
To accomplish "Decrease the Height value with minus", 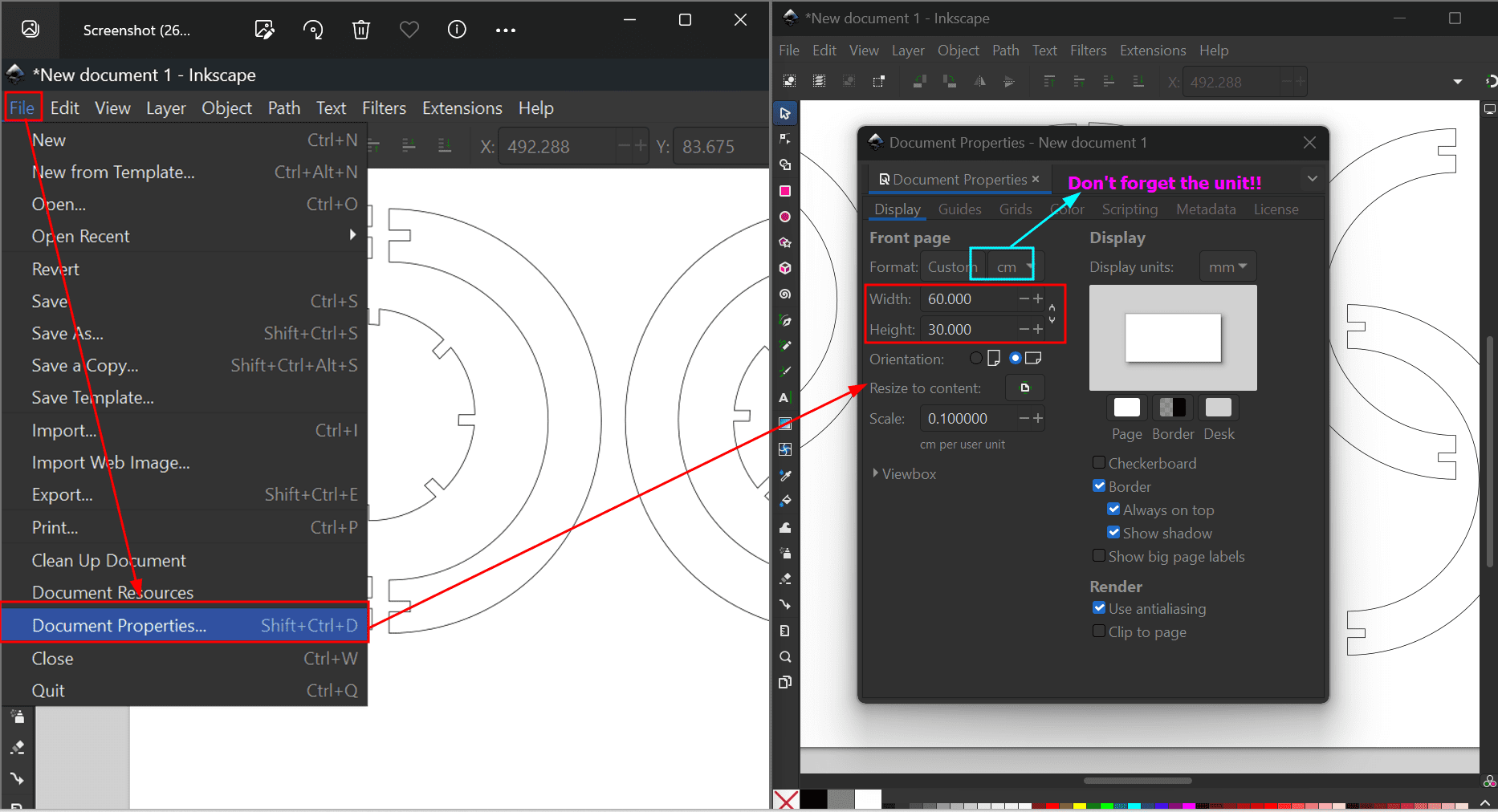I will point(1024,329).
